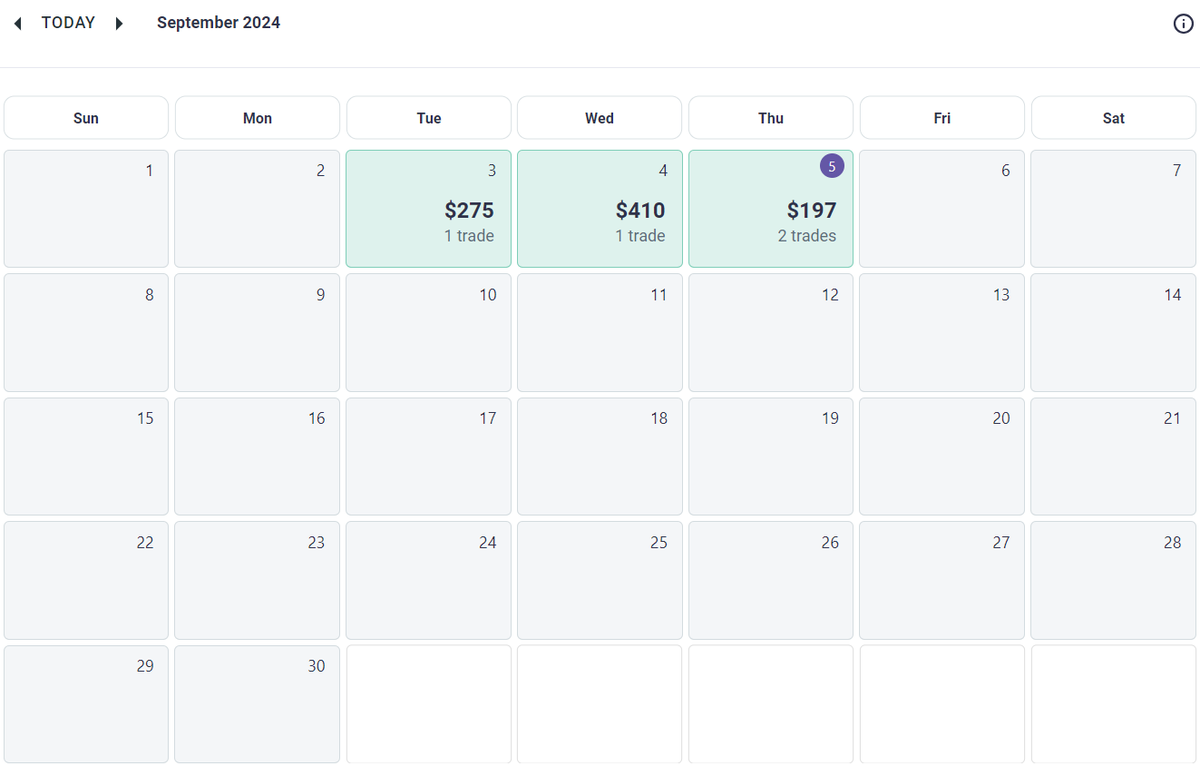Select the day 27 cell

click(x=942, y=580)
